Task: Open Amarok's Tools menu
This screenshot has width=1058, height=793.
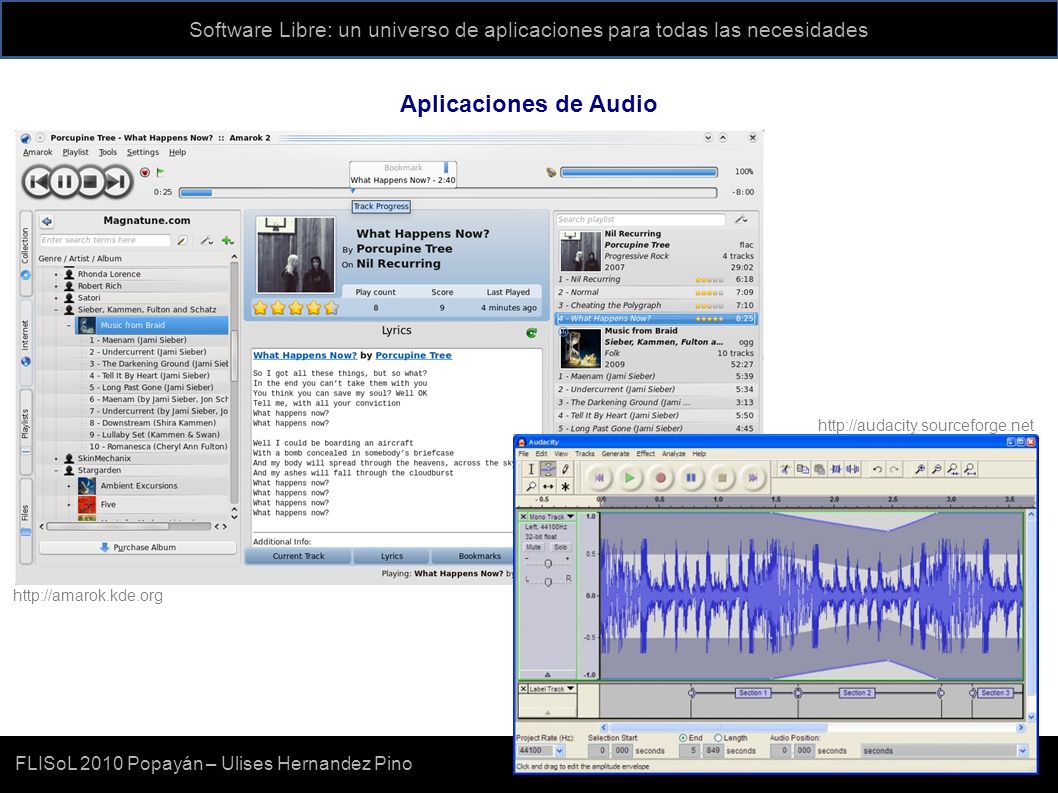Action: click(x=108, y=153)
